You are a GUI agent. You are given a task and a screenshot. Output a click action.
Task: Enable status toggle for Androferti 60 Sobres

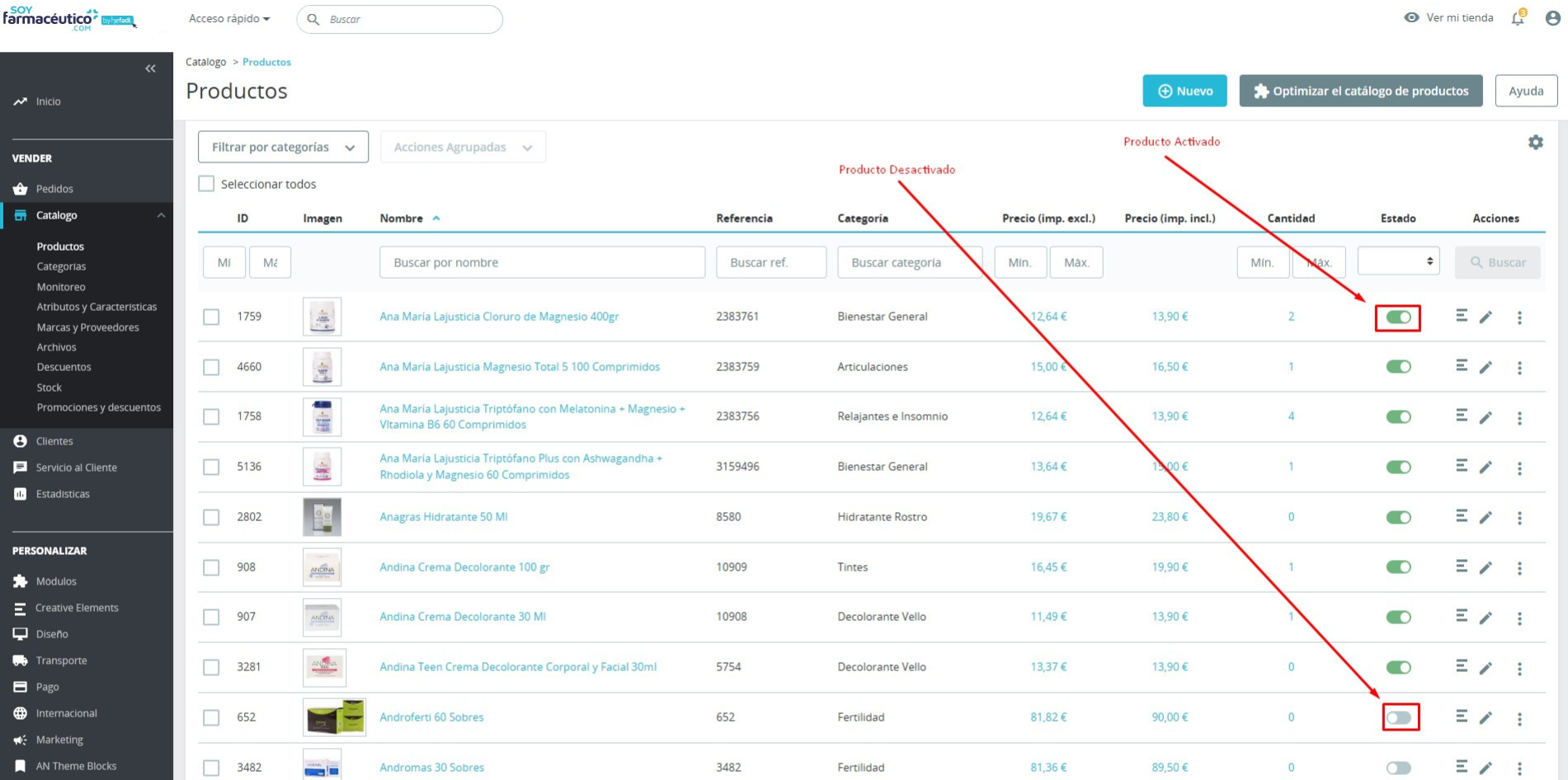pyautogui.click(x=1398, y=717)
